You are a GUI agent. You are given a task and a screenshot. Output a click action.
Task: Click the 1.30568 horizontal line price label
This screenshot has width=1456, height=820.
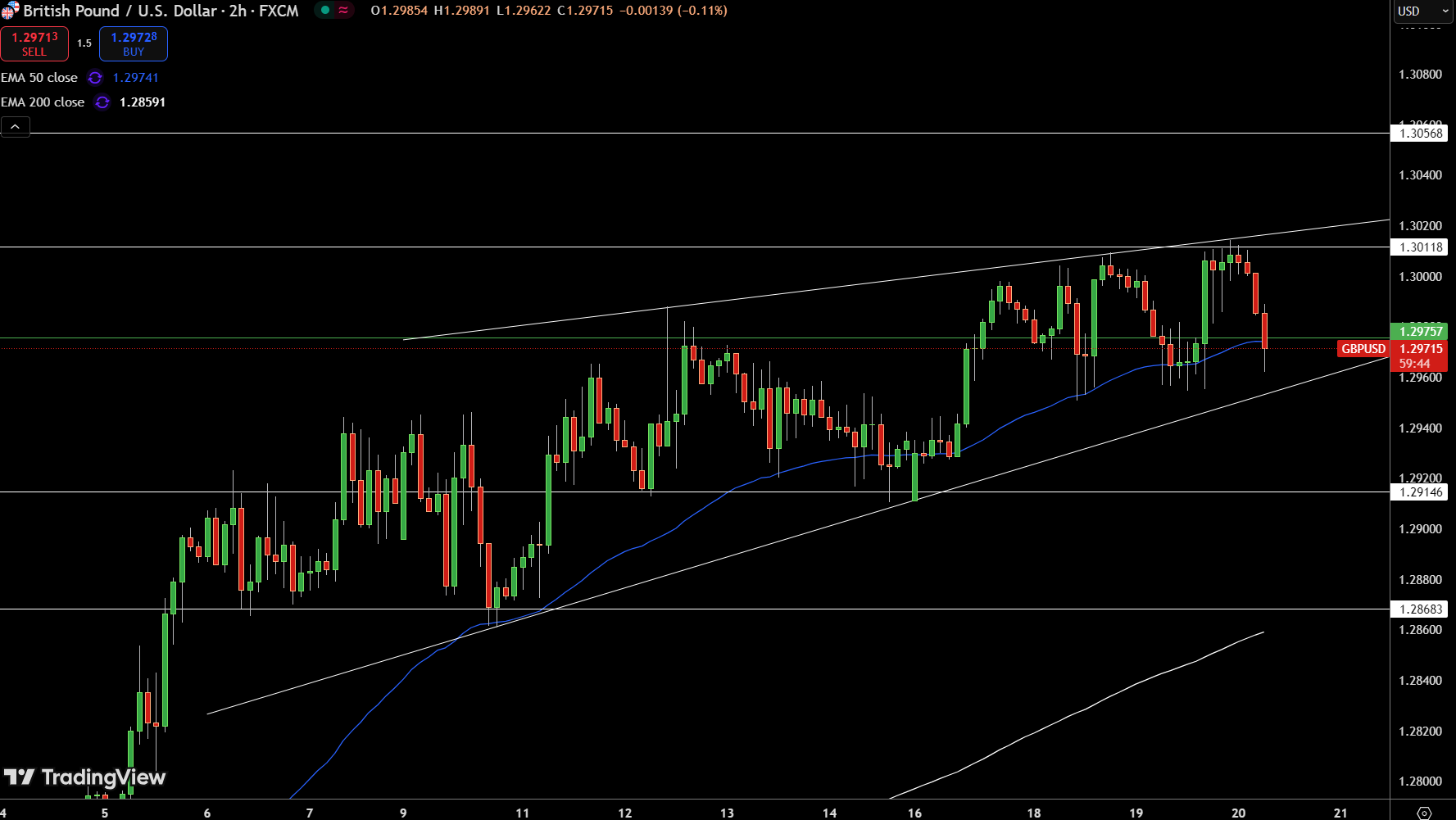(1420, 134)
